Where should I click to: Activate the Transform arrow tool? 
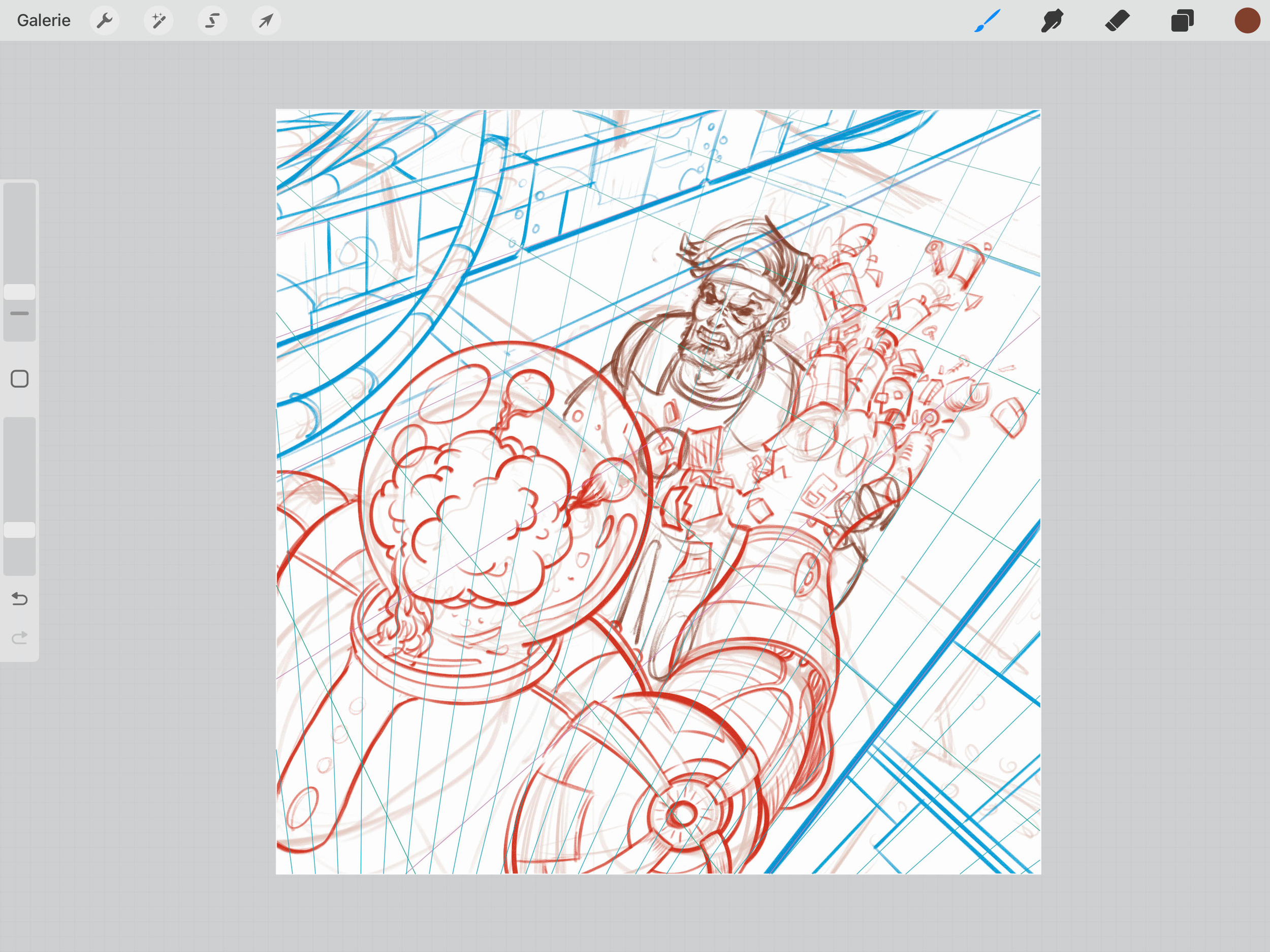coord(266,21)
